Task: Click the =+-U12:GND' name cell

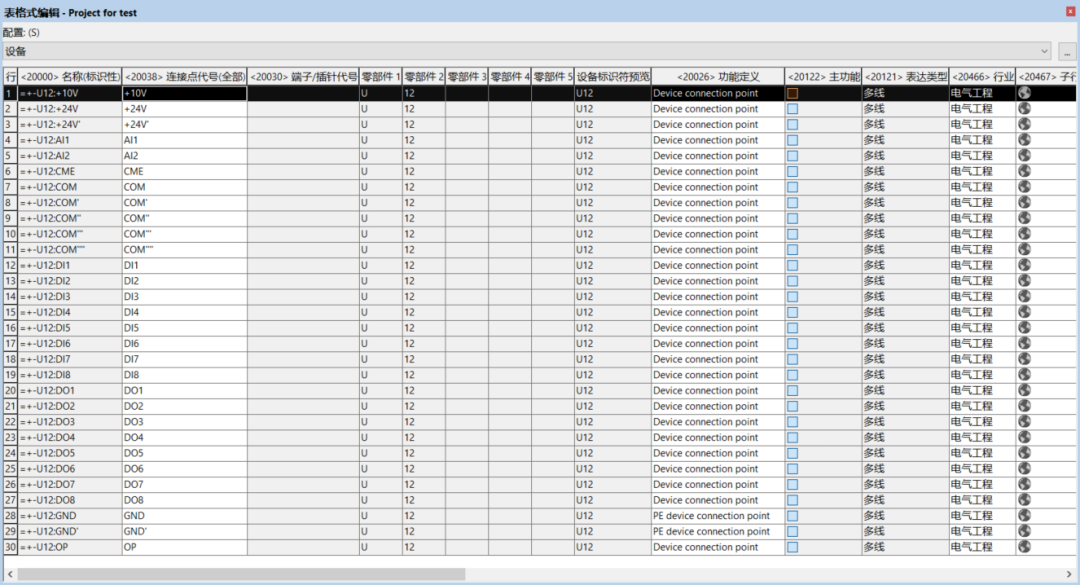Action: click(70, 531)
